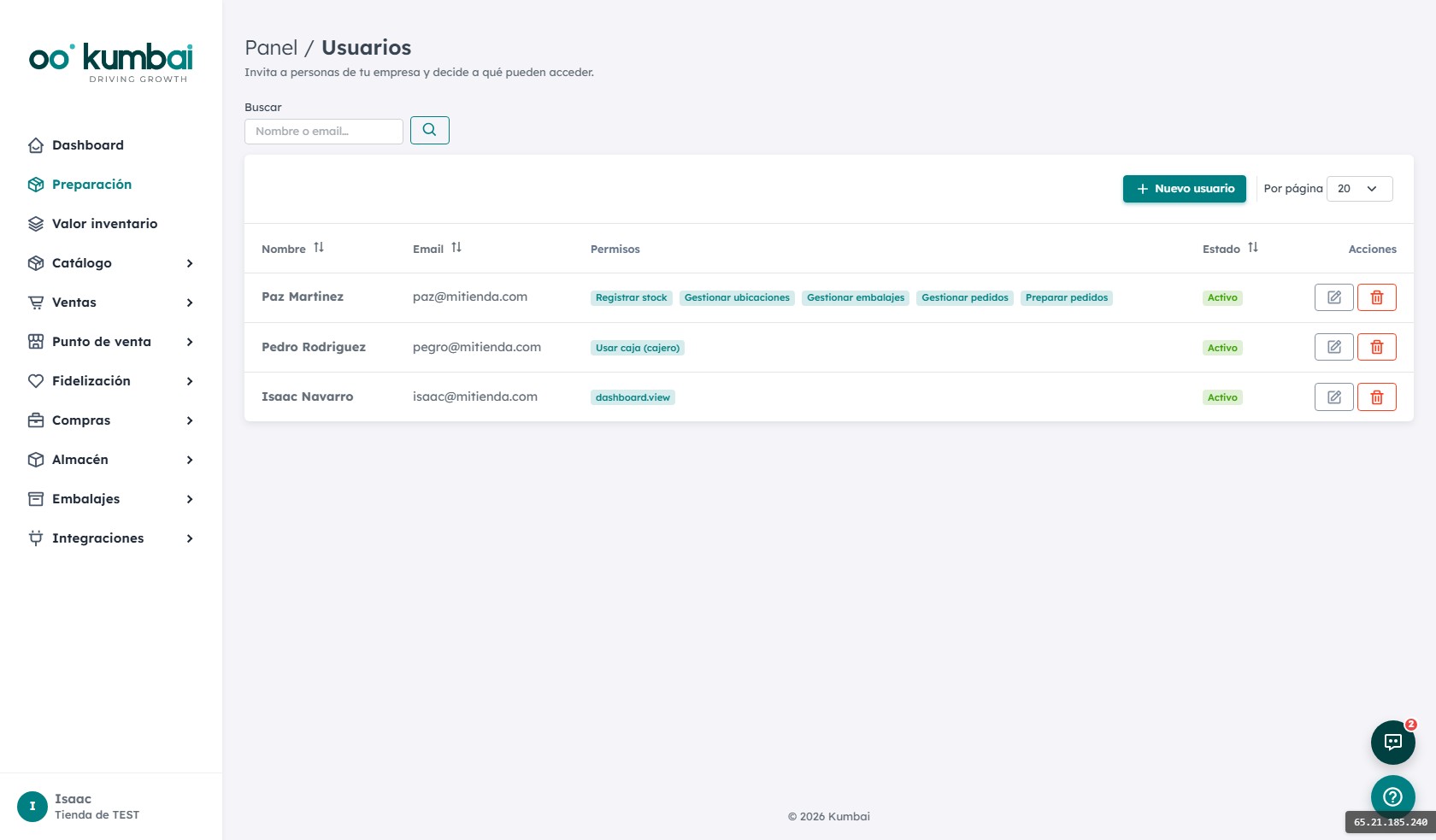The image size is (1436, 840).
Task: Click the Dashboard home icon
Action: click(x=36, y=145)
